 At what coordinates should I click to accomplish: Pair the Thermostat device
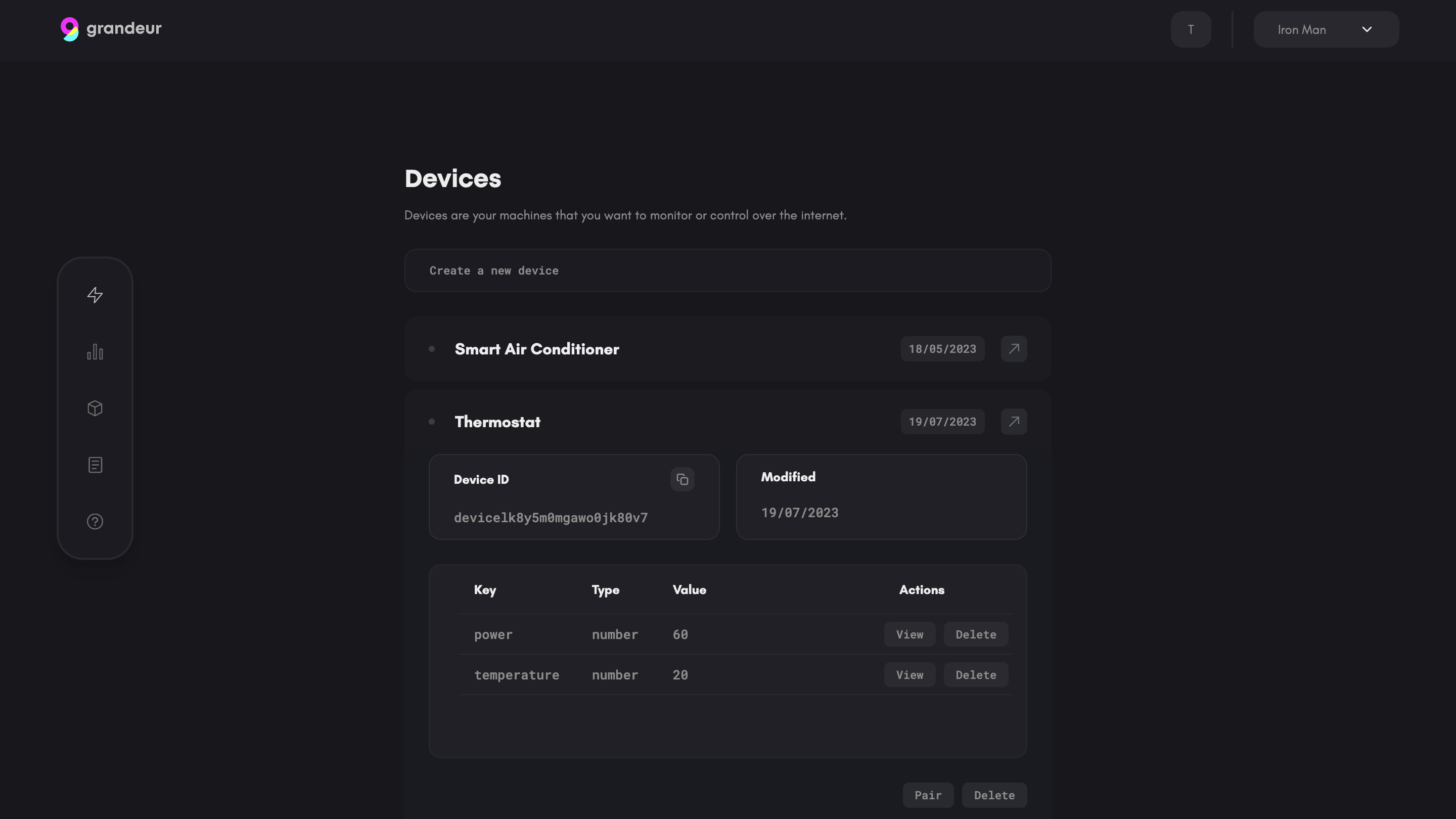click(928, 795)
